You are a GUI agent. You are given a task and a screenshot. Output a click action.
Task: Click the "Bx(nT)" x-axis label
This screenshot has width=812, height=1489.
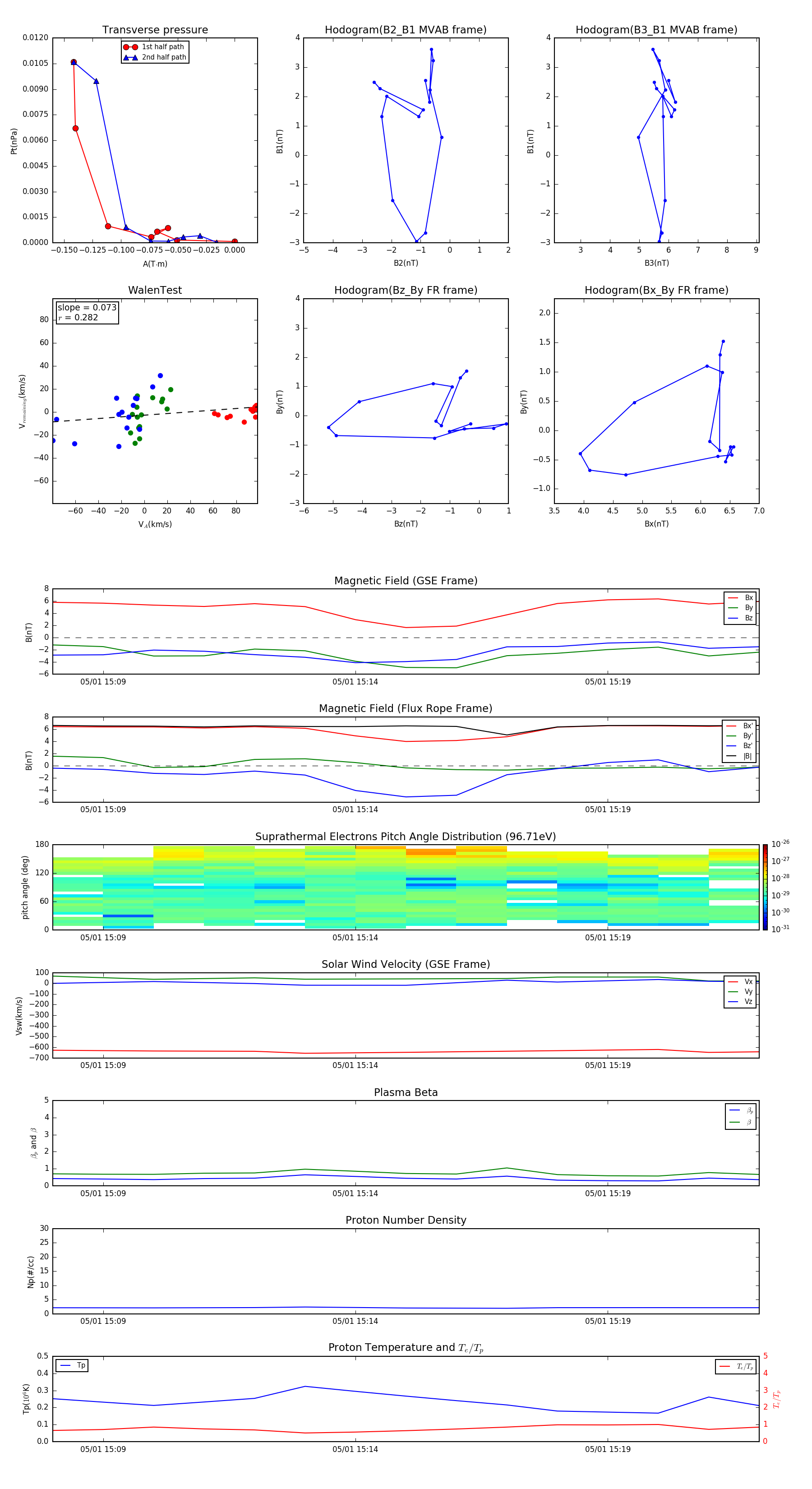click(656, 524)
